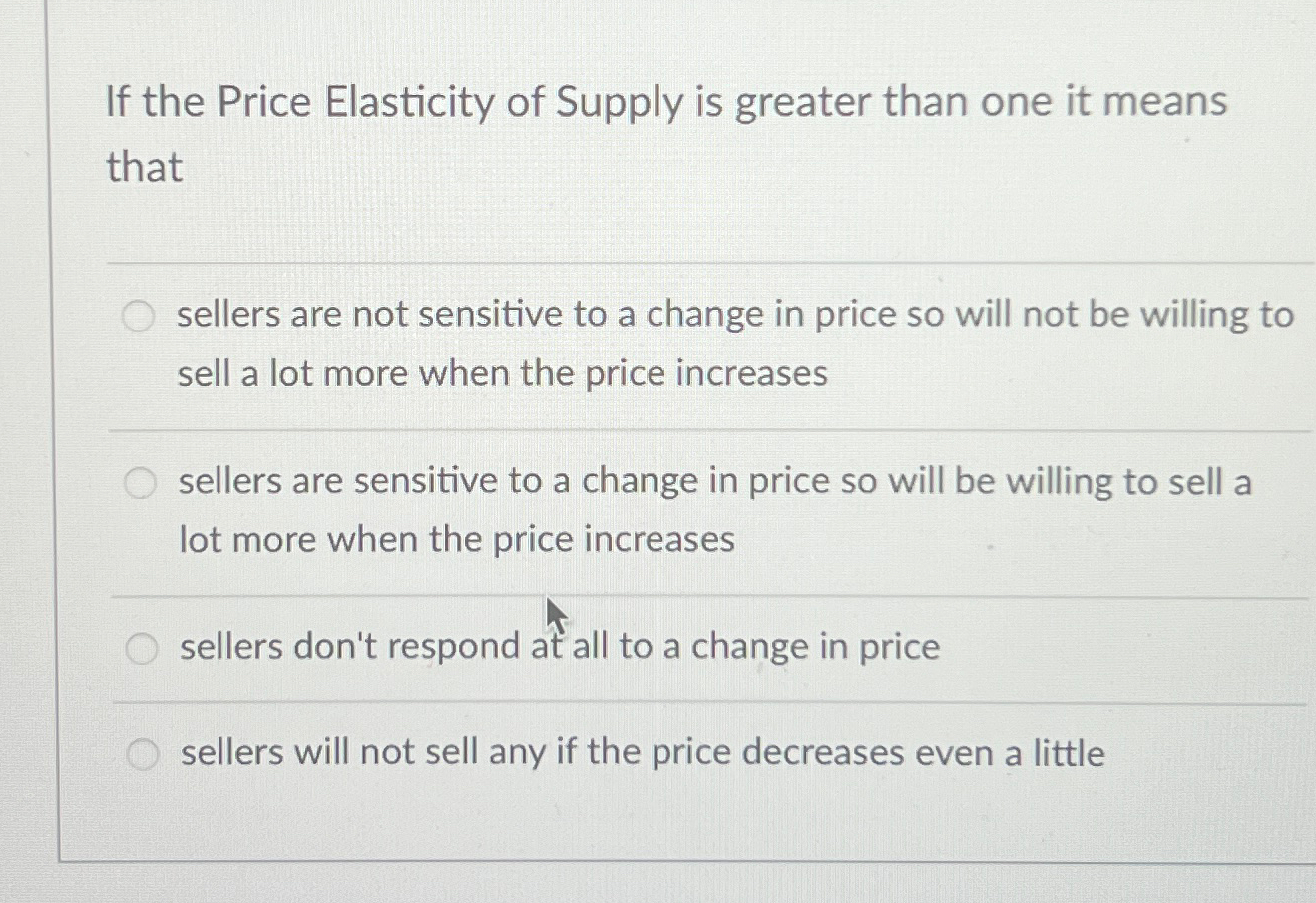The width and height of the screenshot is (1316, 903).
Task: Click the word 'that' in the question text
Action: [x=142, y=168]
